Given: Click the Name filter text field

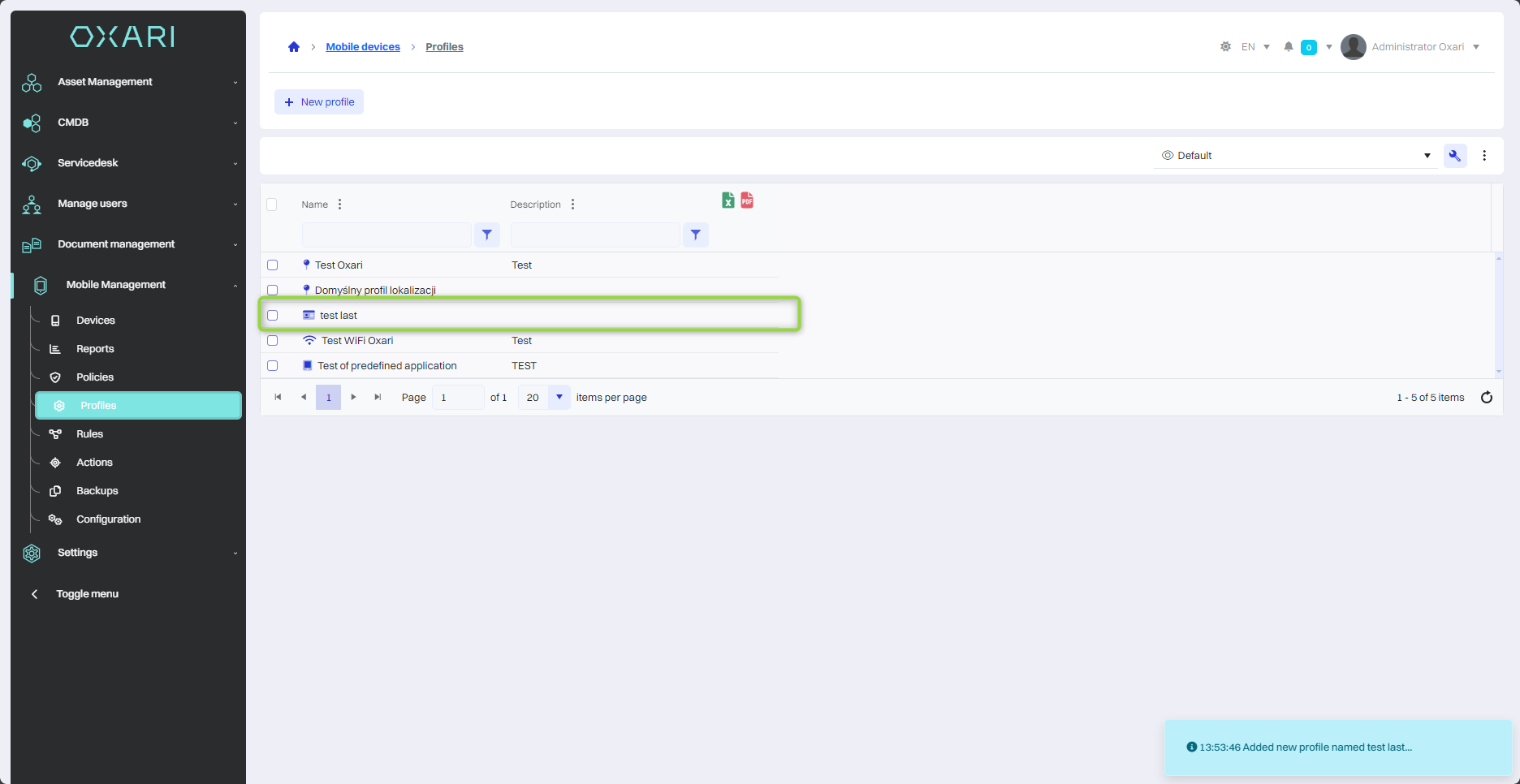Looking at the screenshot, I should tap(386, 235).
